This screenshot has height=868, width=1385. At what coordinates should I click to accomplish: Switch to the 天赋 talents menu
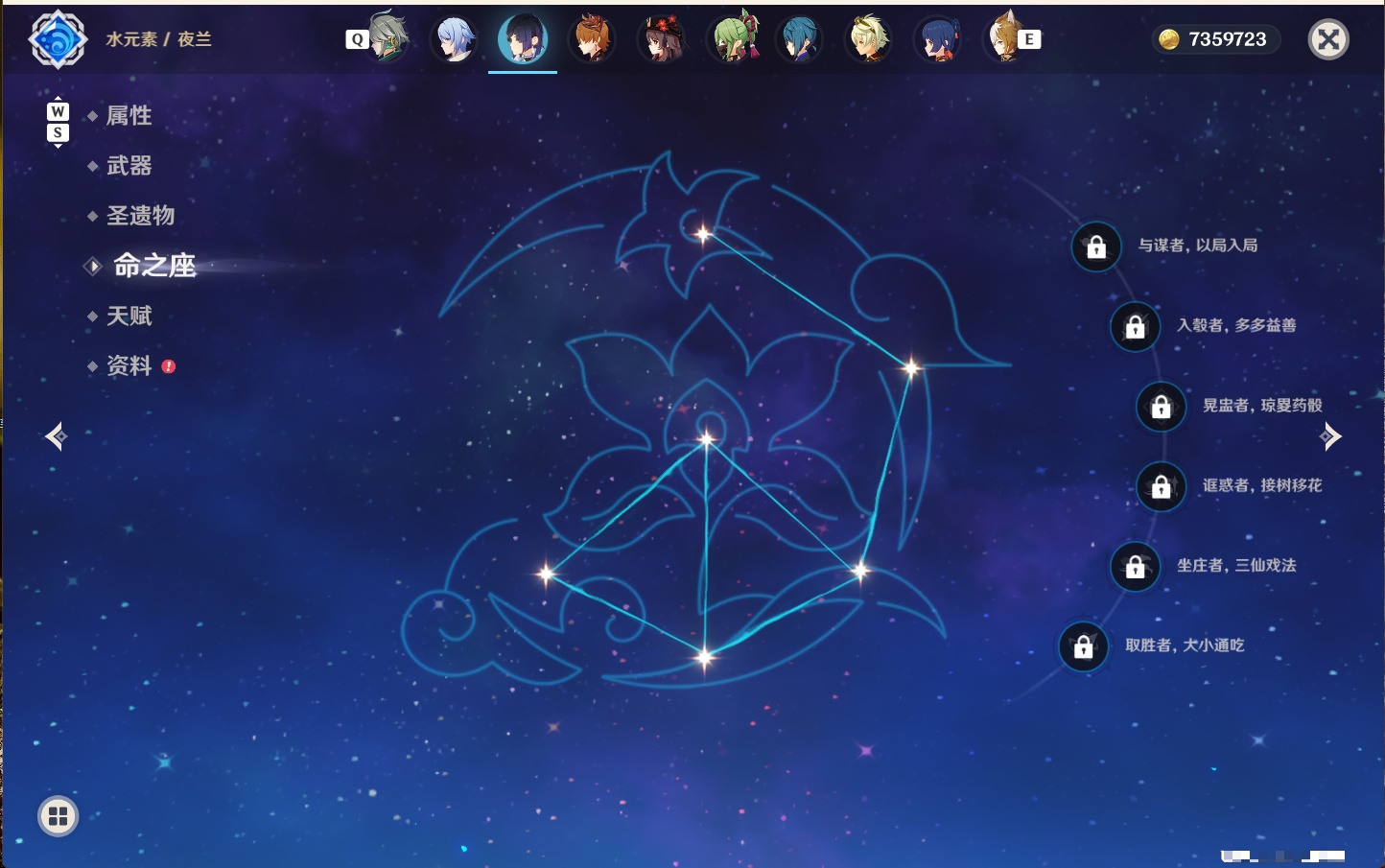click(x=129, y=316)
